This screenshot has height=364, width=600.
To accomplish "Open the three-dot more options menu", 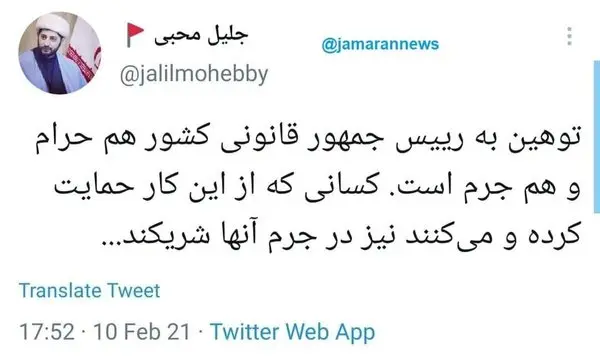I will pyautogui.click(x=570, y=36).
